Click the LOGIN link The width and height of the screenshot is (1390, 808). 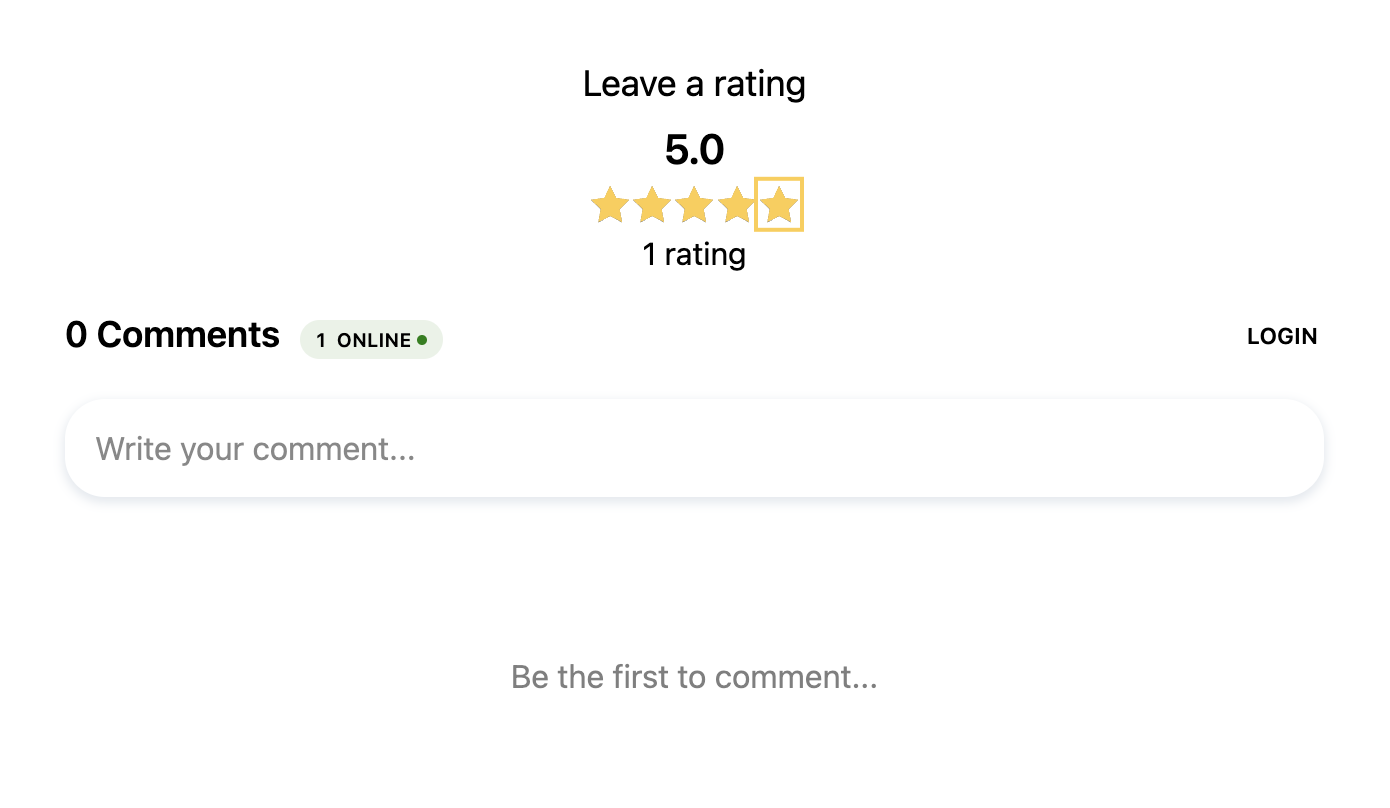point(1282,336)
